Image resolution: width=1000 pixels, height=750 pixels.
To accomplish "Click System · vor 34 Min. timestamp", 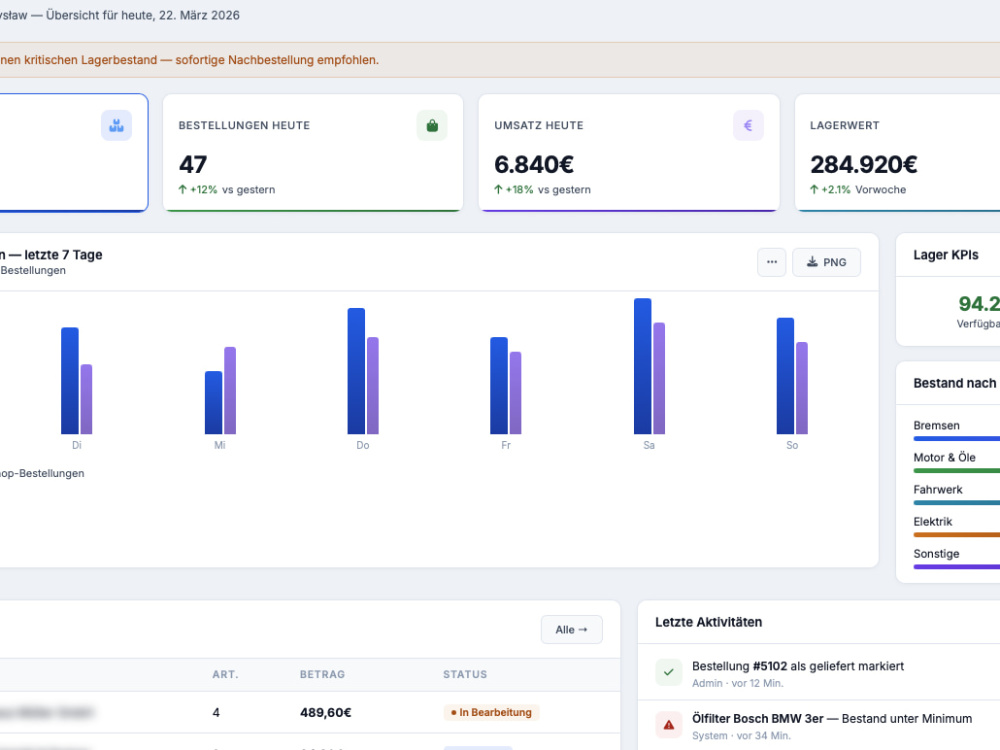I will pos(741,735).
